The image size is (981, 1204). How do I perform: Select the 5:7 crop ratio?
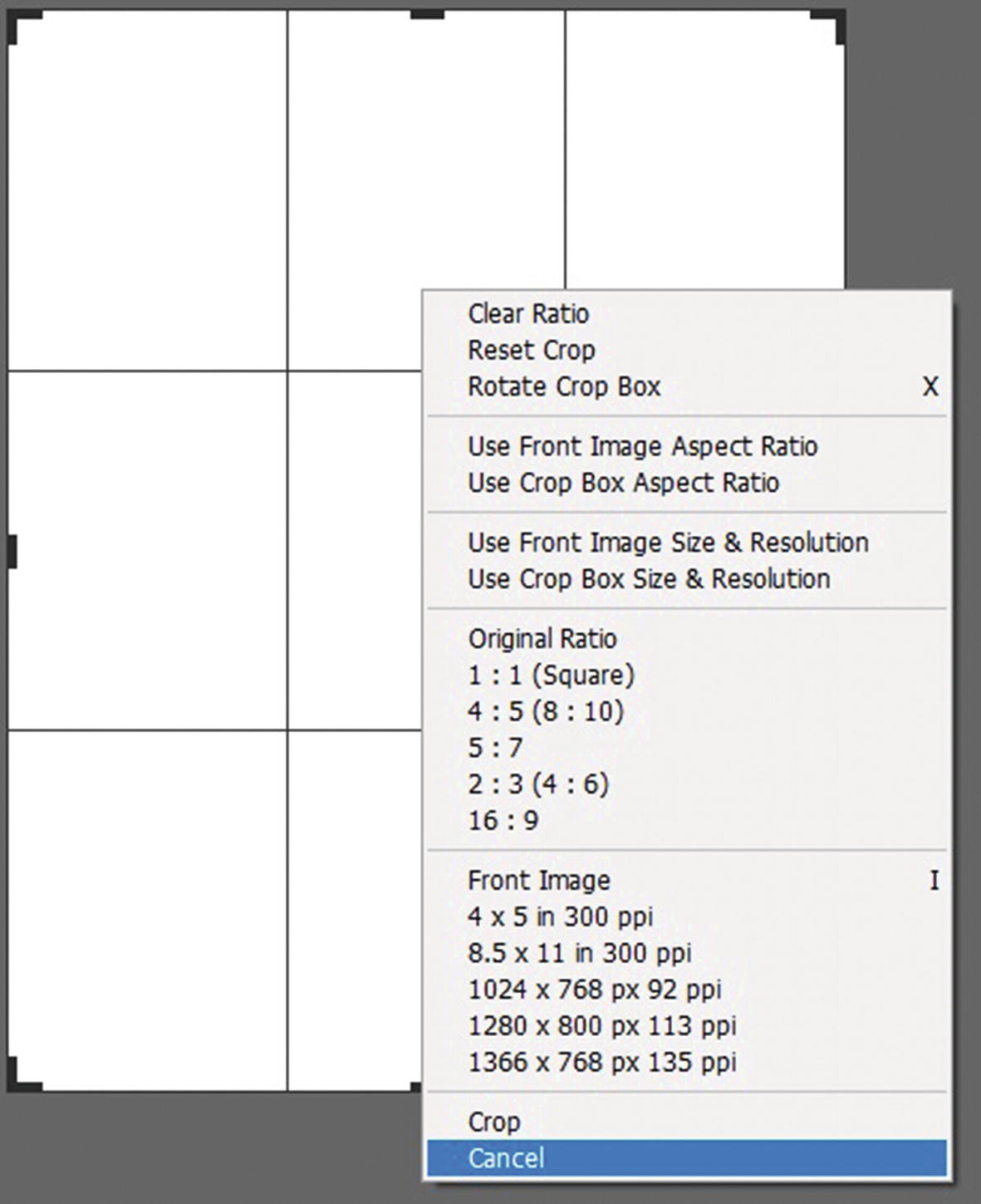click(x=496, y=748)
